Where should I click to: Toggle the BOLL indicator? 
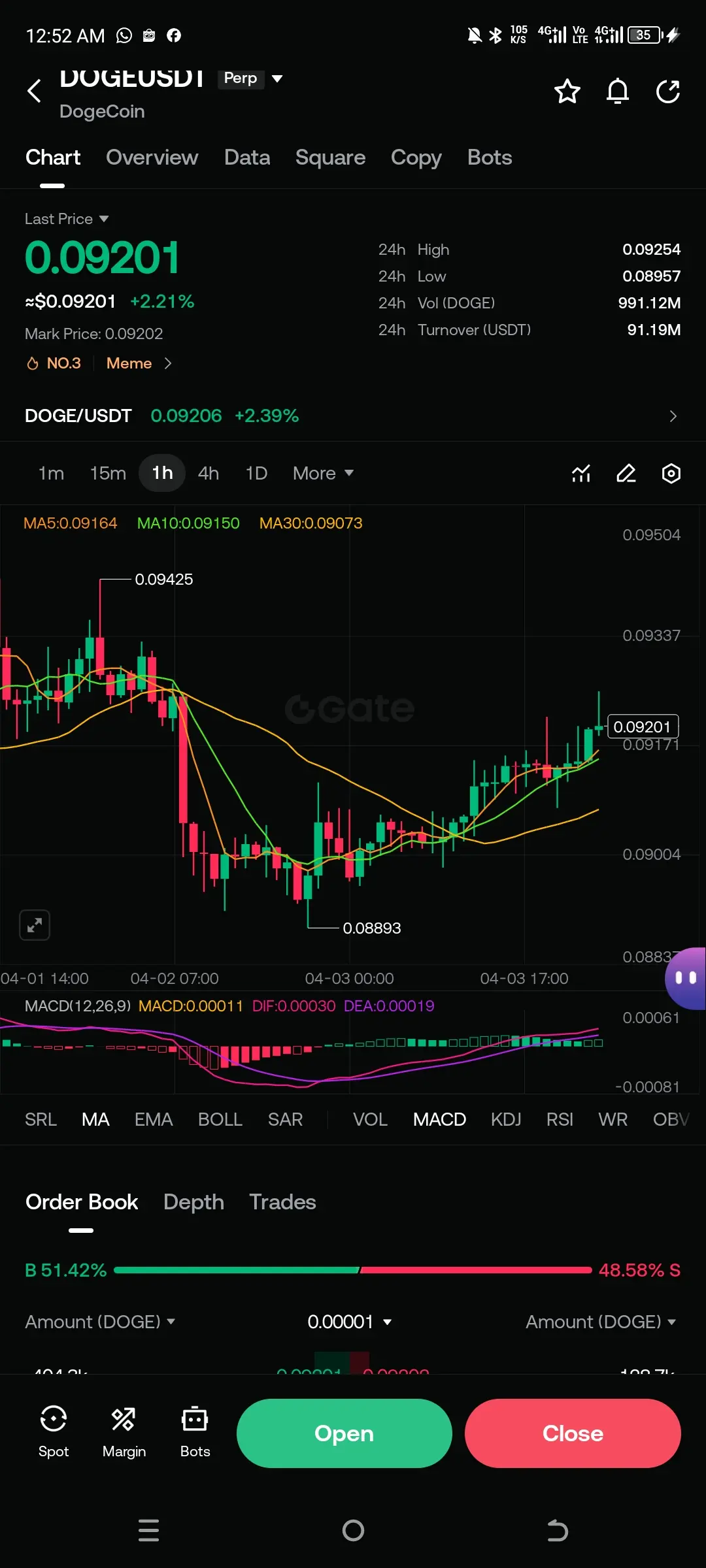(x=220, y=1119)
